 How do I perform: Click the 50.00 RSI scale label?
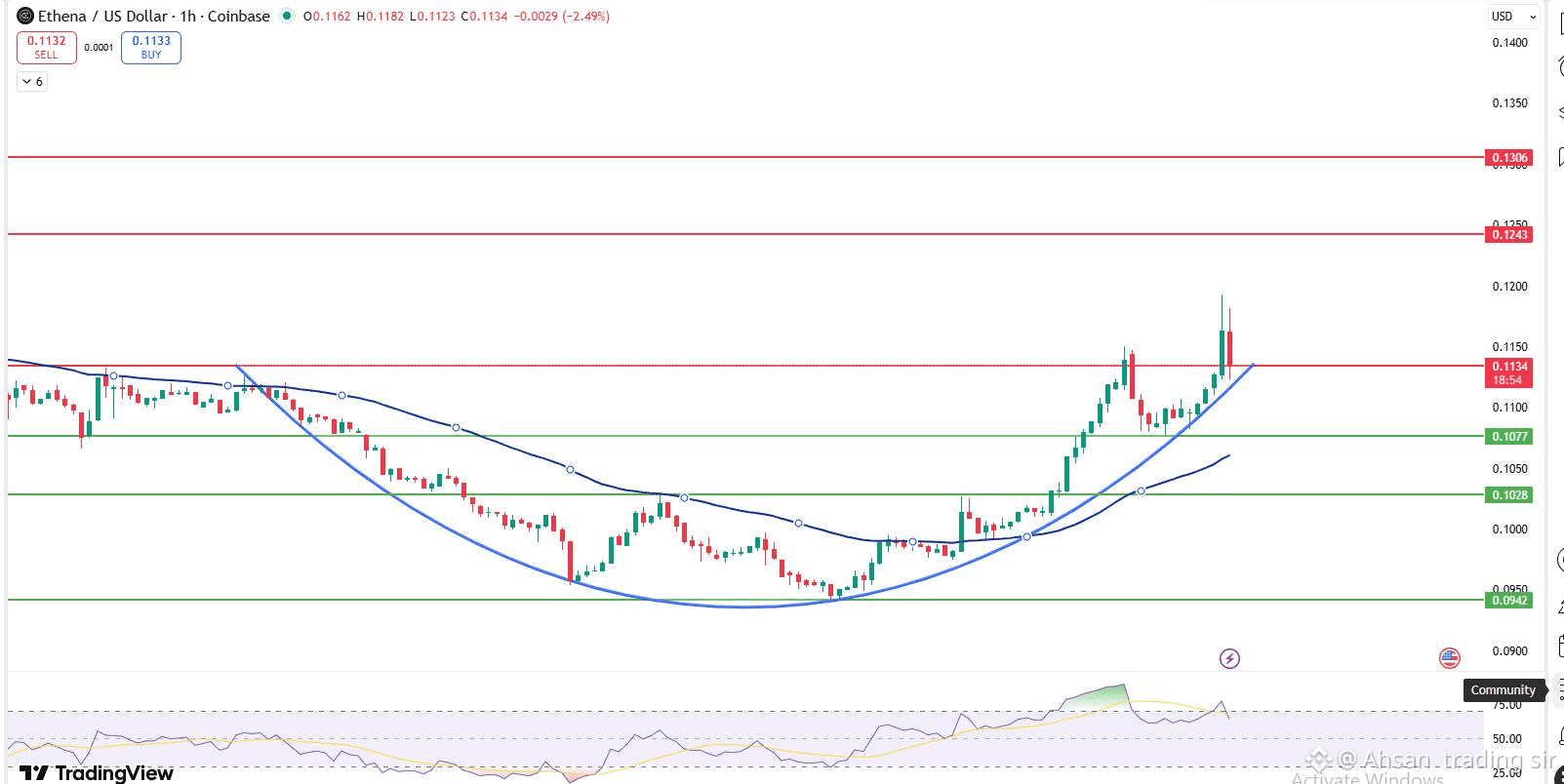pos(1506,739)
